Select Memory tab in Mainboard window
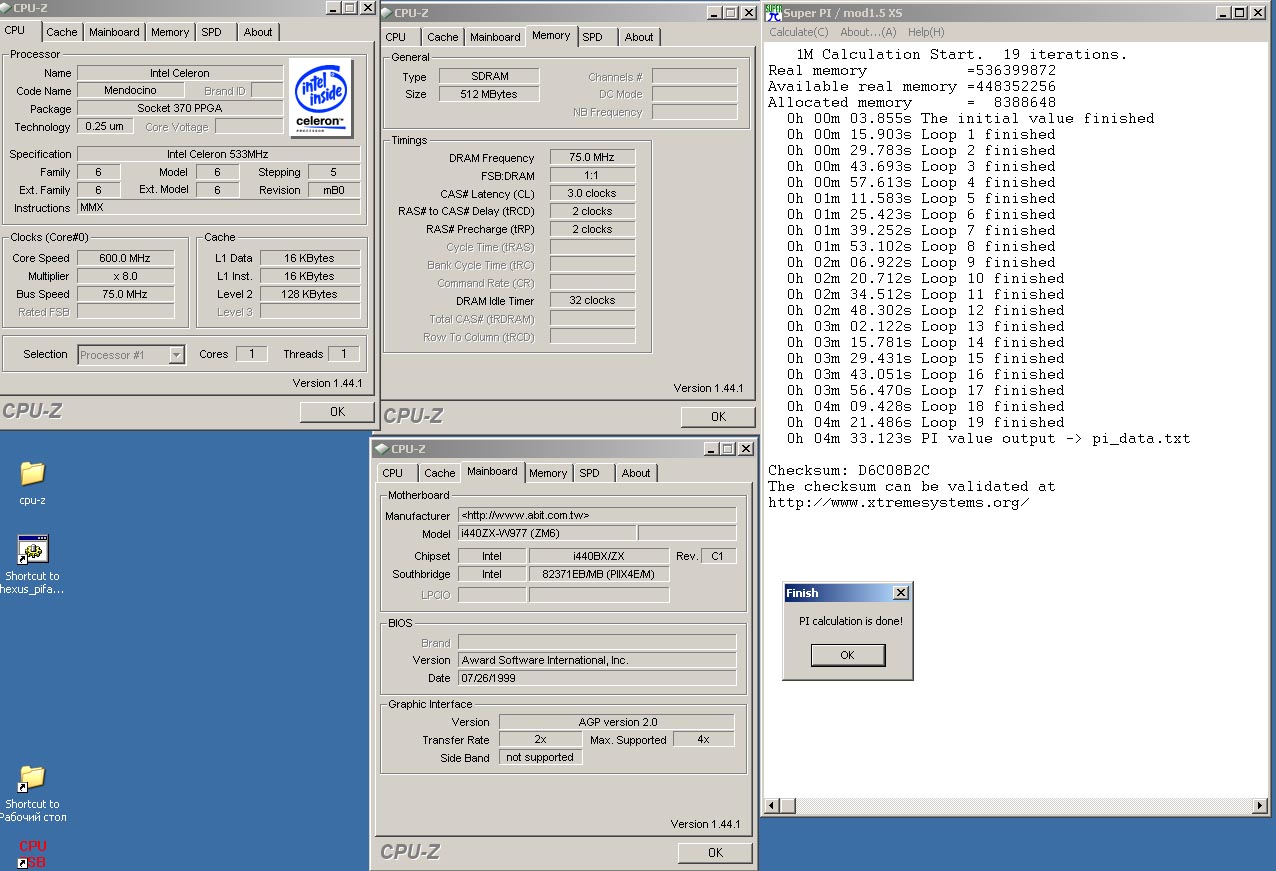 click(x=548, y=473)
